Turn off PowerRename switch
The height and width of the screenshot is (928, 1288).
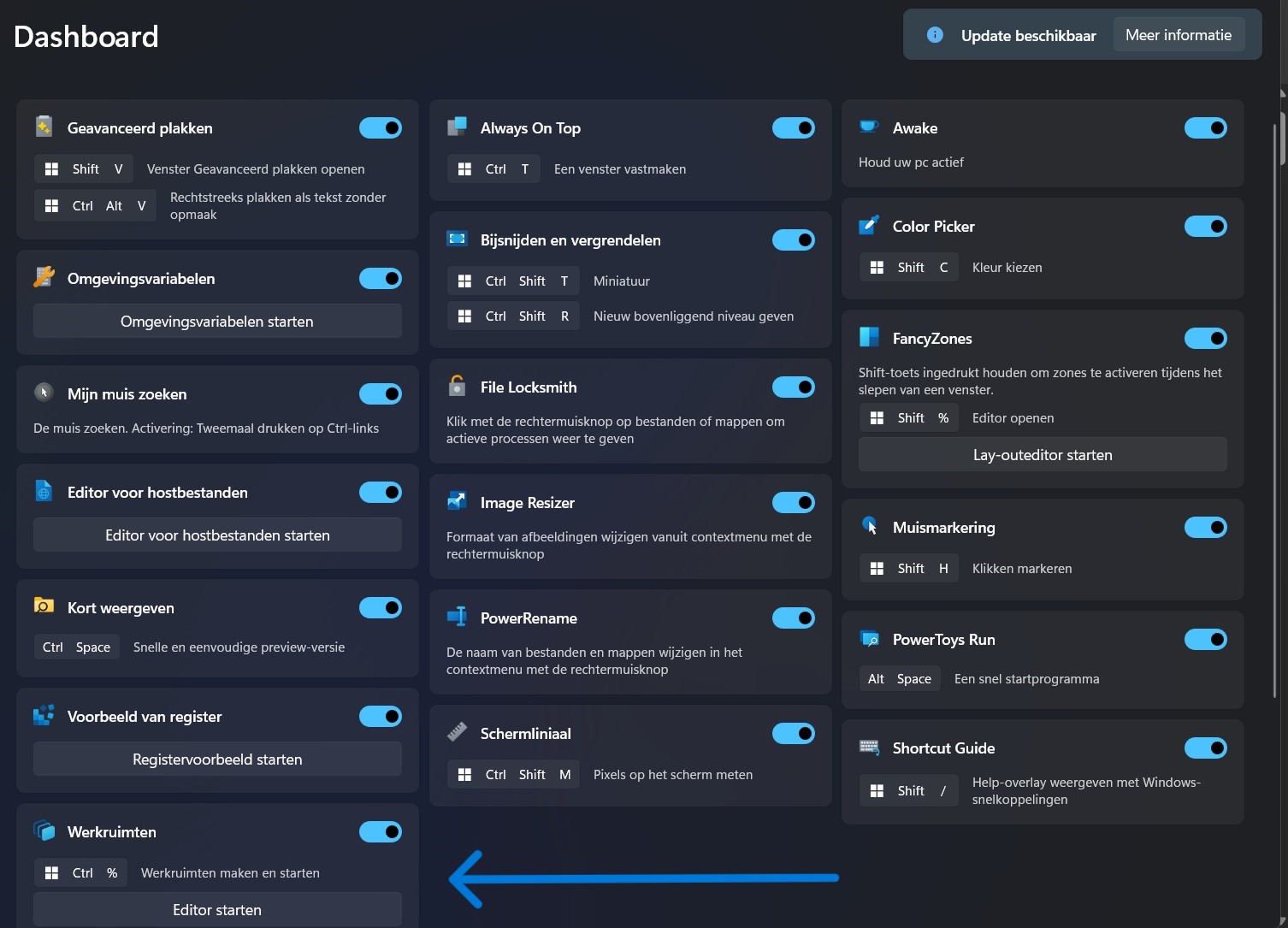[x=794, y=618]
